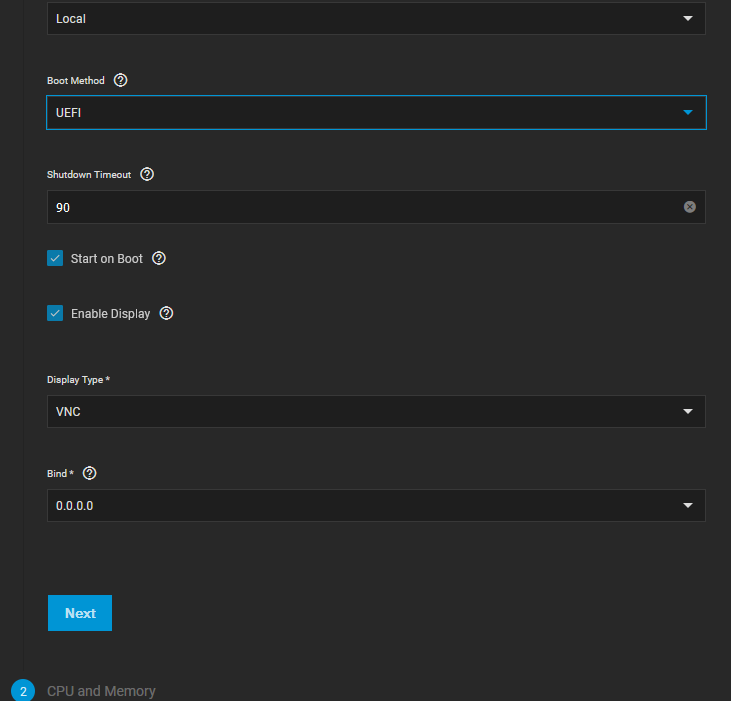Click the Start on Boot label text
Image resolution: width=731 pixels, height=701 pixels.
click(x=106, y=259)
